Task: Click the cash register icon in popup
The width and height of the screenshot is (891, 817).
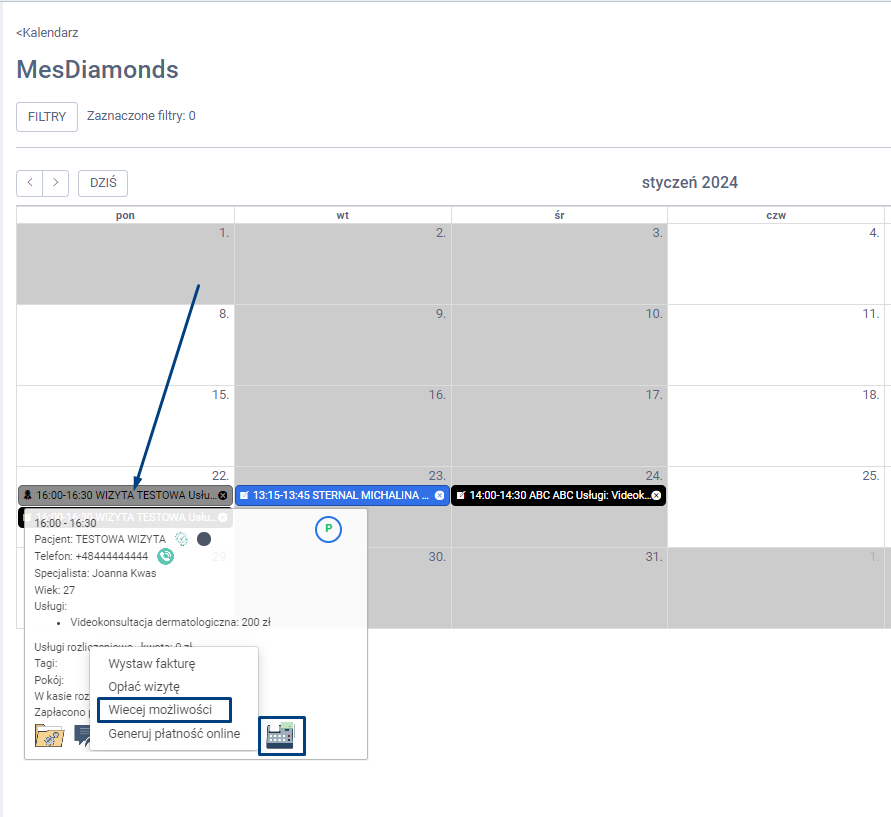Action: (x=281, y=735)
